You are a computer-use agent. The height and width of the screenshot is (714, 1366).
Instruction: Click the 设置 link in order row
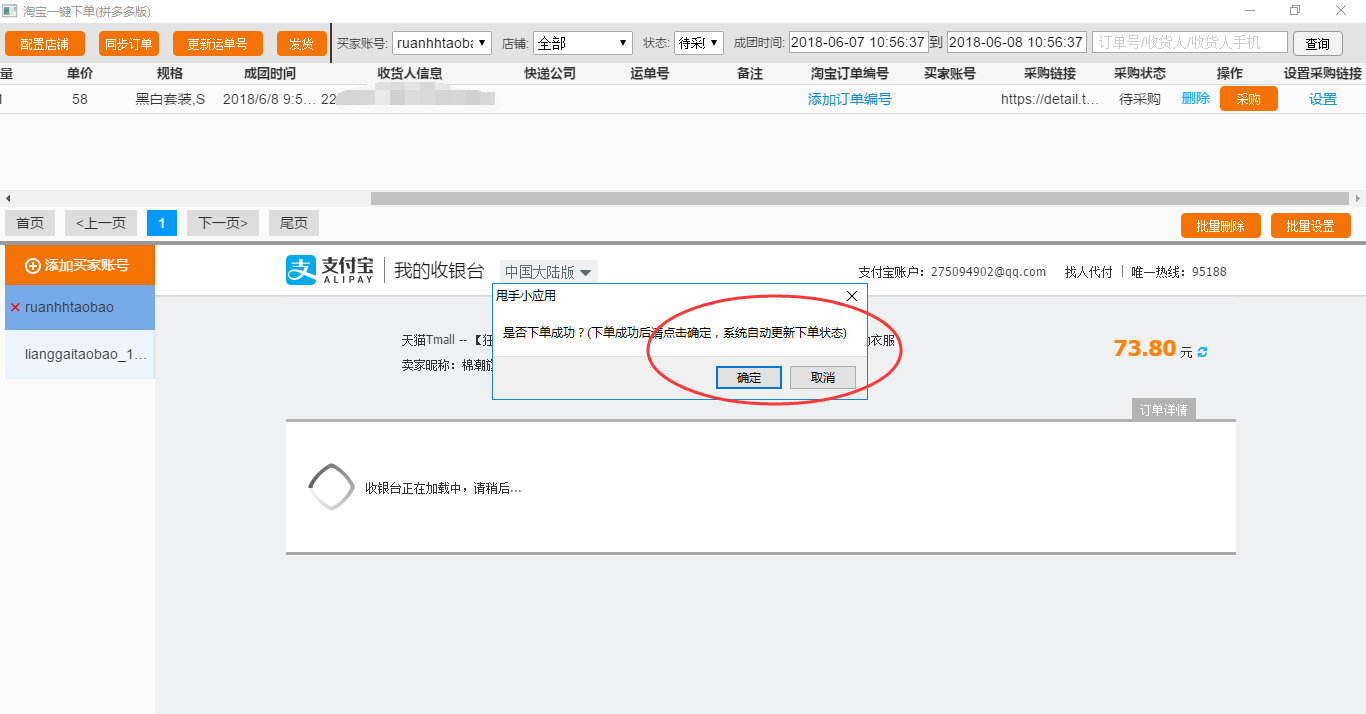1323,99
